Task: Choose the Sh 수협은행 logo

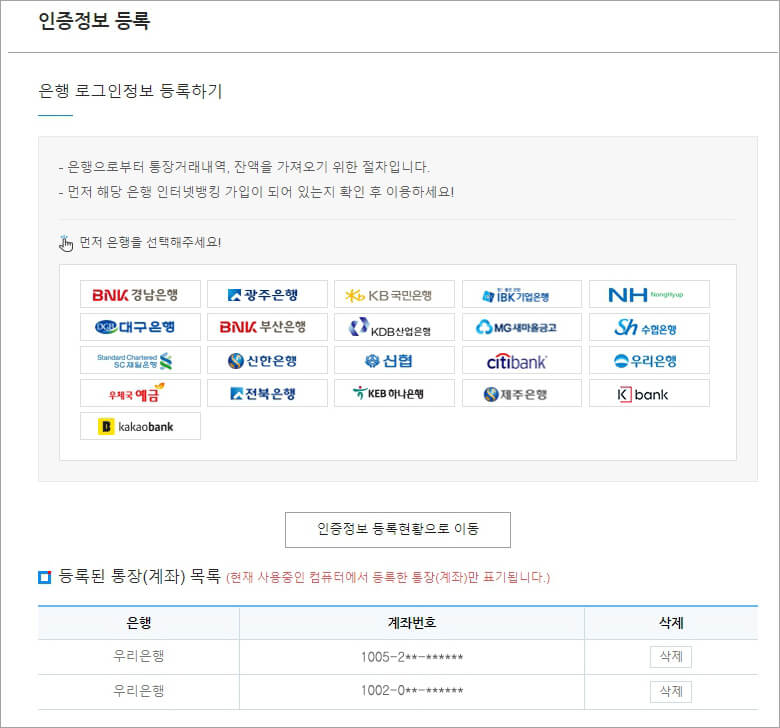Action: click(x=649, y=327)
